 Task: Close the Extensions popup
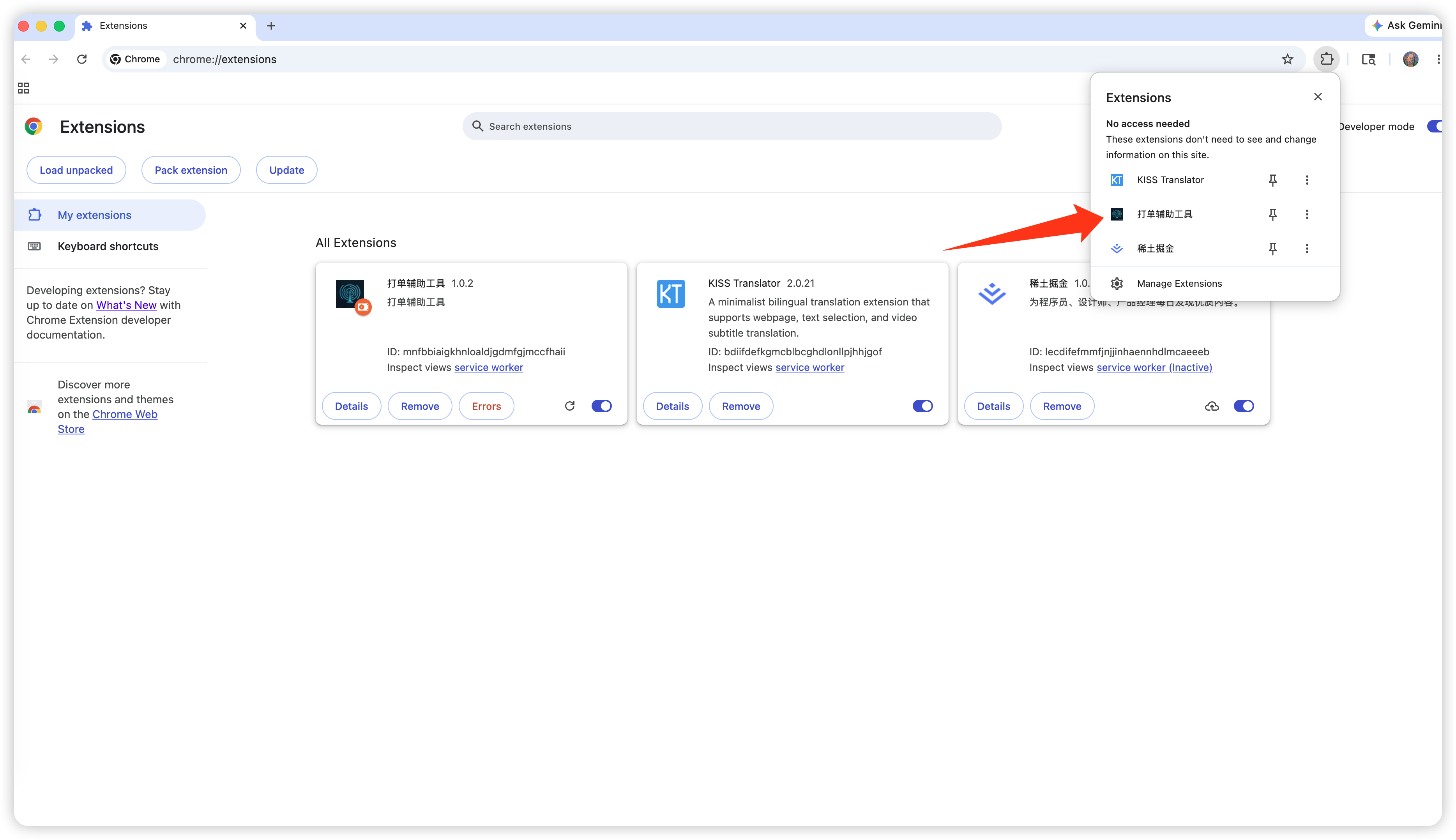1318,97
